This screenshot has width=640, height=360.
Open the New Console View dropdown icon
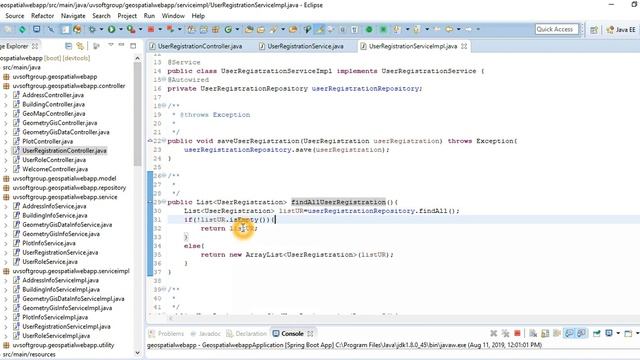pyautogui.click(x=629, y=333)
